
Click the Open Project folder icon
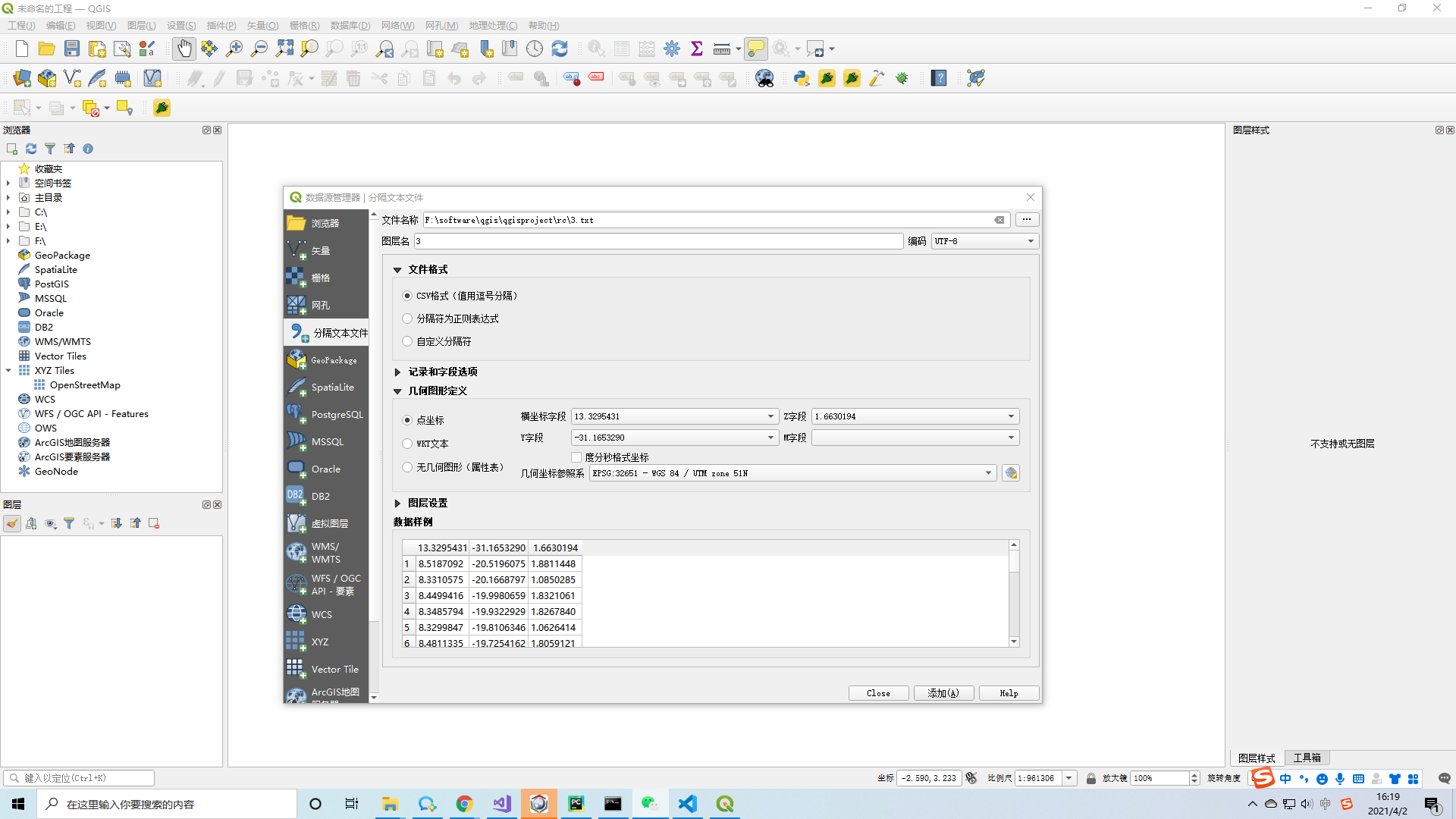47,49
